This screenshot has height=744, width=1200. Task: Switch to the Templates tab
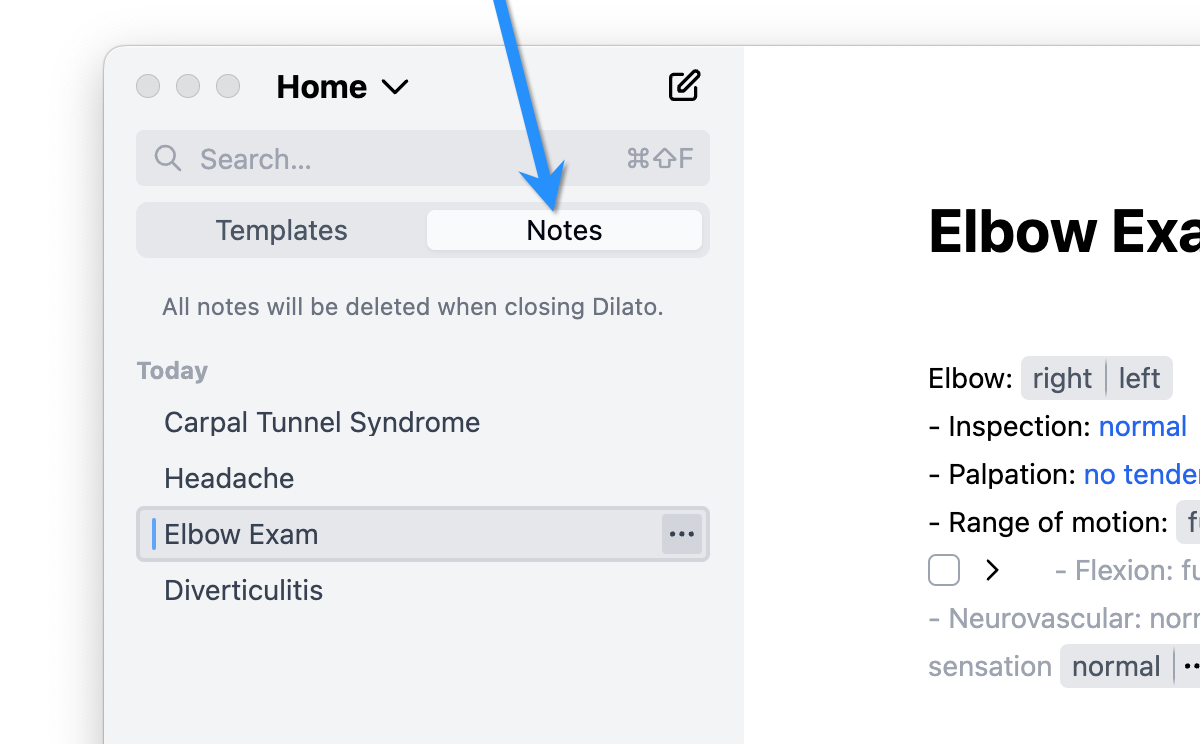tap(281, 230)
